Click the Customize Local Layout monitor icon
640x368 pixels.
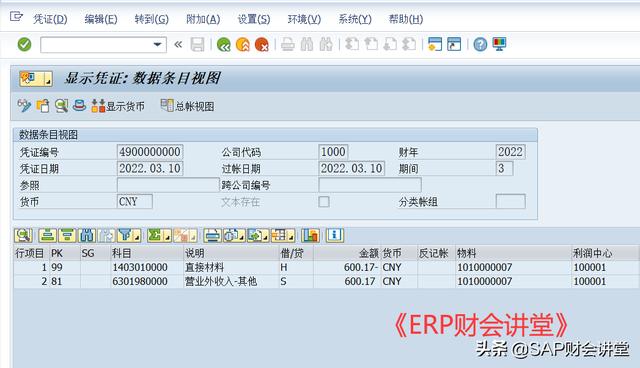[x=499, y=44]
